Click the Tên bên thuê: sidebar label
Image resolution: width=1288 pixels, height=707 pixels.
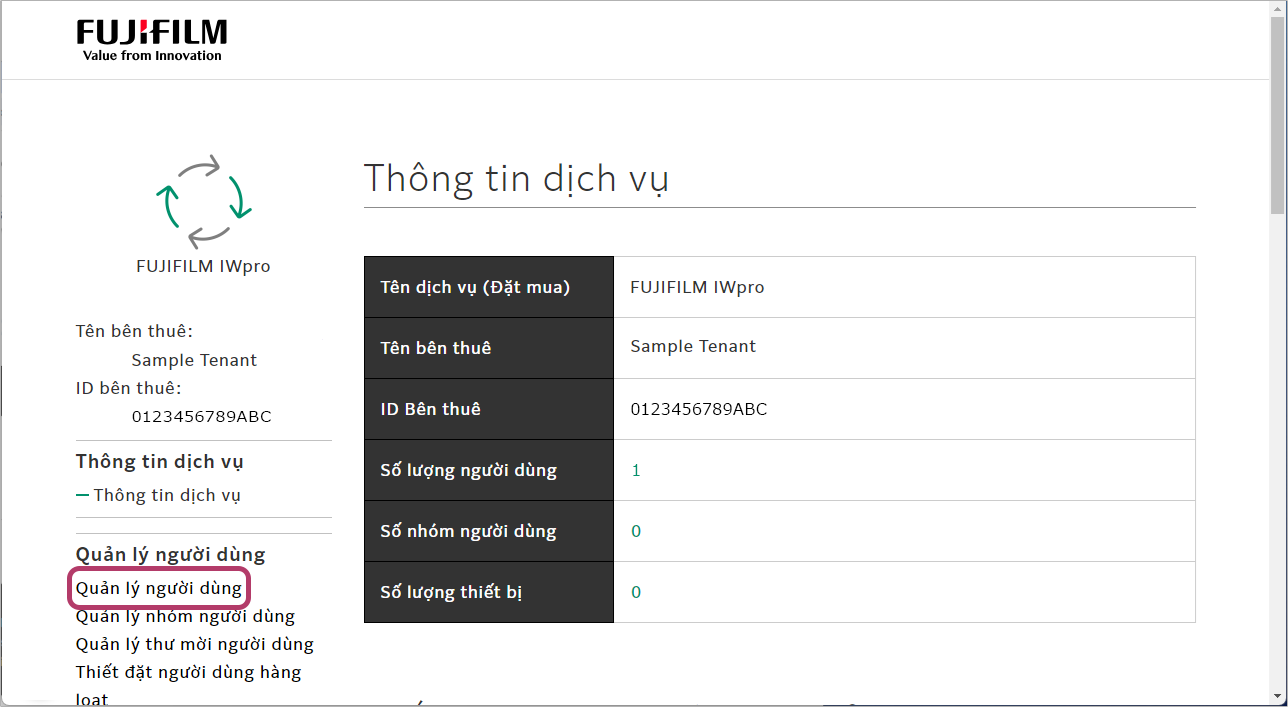tap(134, 331)
